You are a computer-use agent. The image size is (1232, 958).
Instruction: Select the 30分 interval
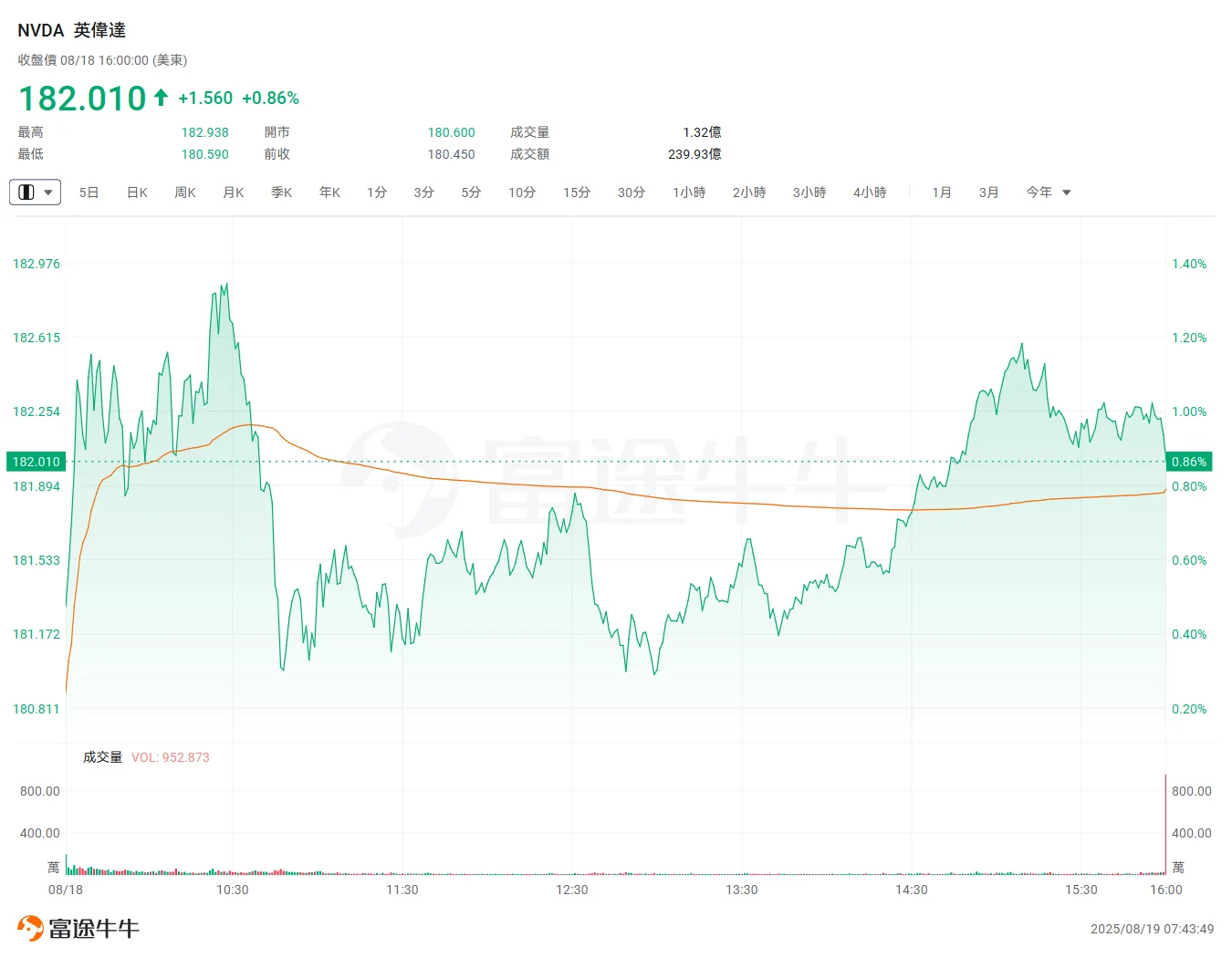coord(632,193)
